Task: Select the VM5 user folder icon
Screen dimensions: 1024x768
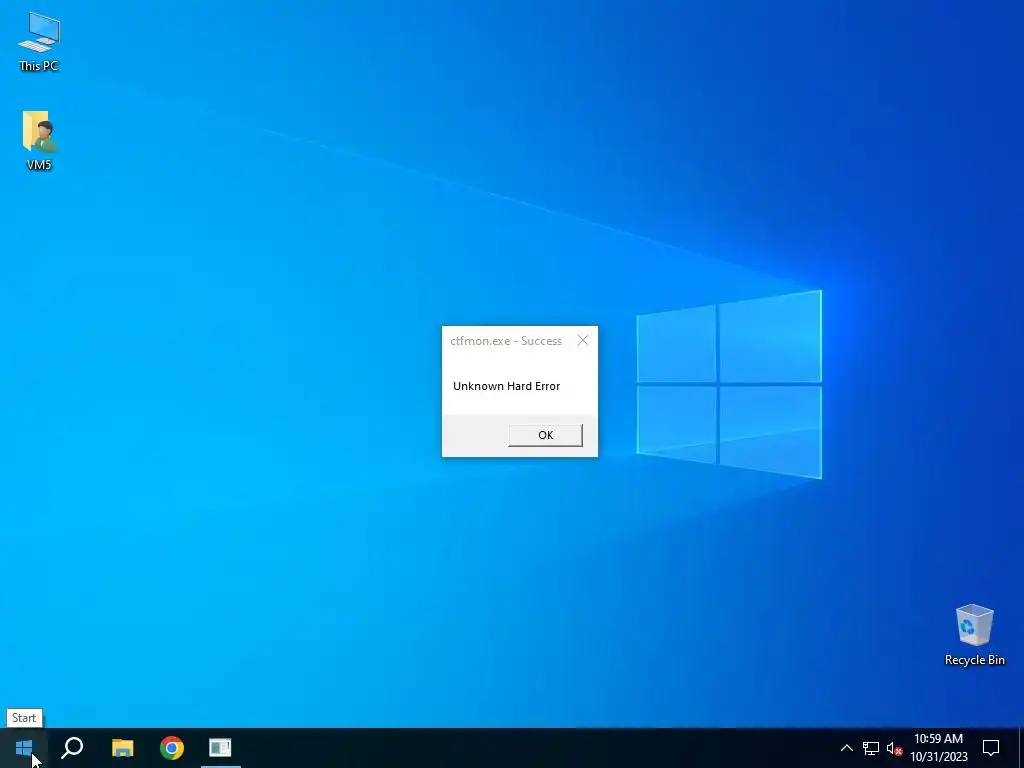Action: tap(39, 140)
